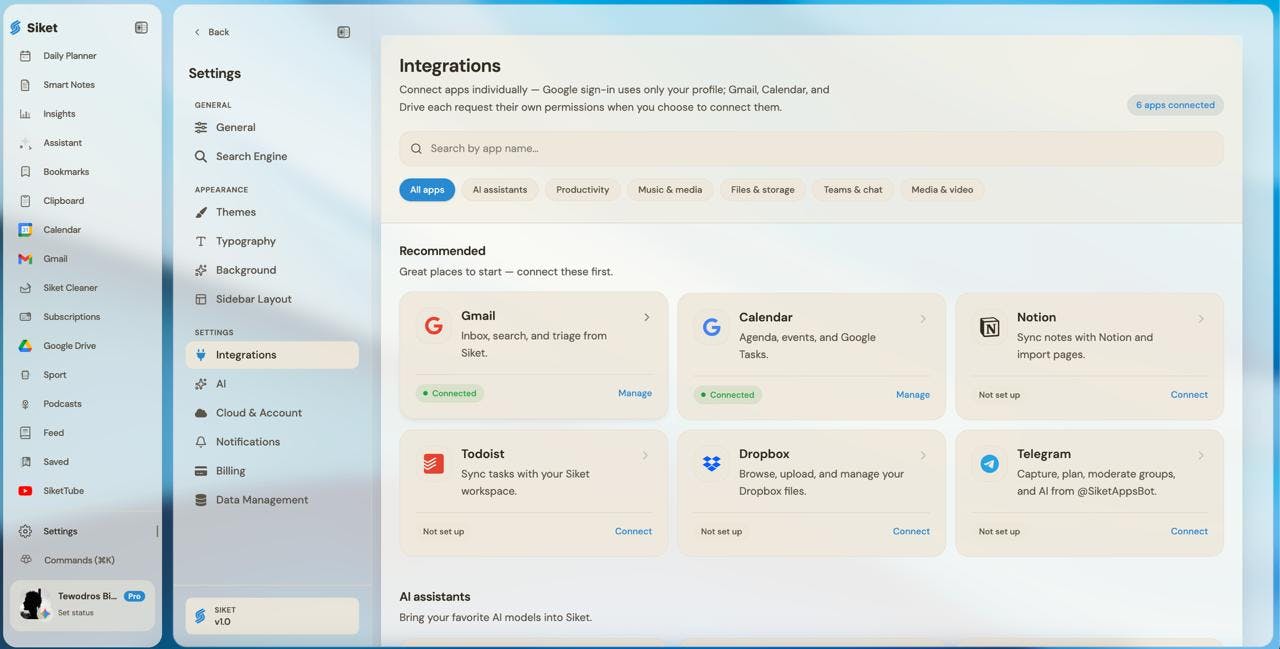Viewport: 1280px width, 649px height.
Task: Collapse the main sidebar panel icon
Action: pyautogui.click(x=141, y=28)
